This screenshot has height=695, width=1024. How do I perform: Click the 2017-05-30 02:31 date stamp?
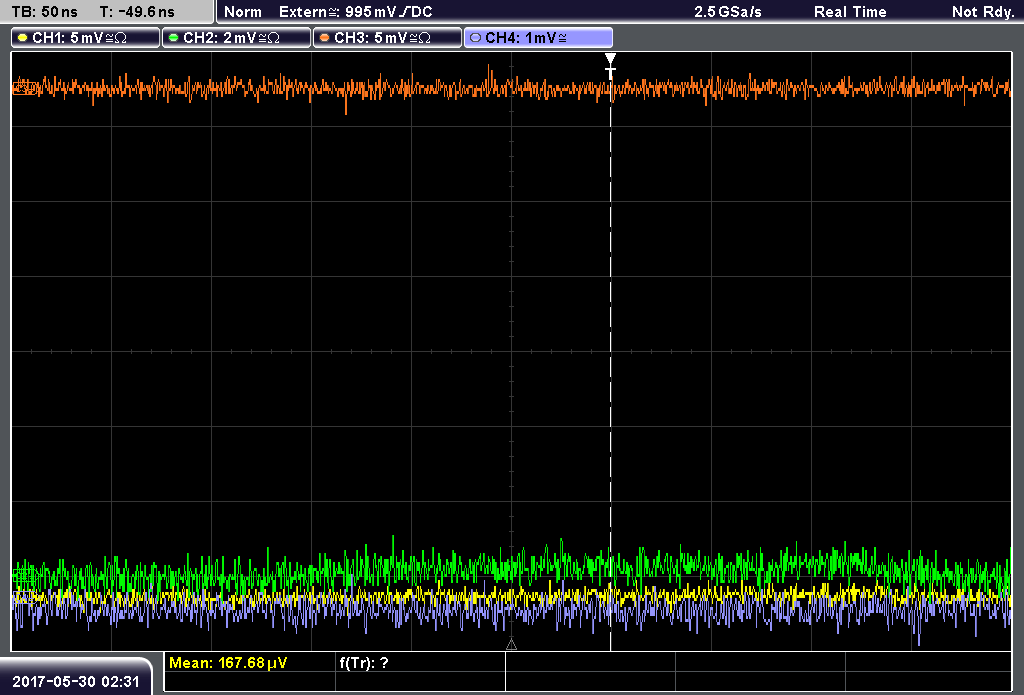[x=76, y=681]
